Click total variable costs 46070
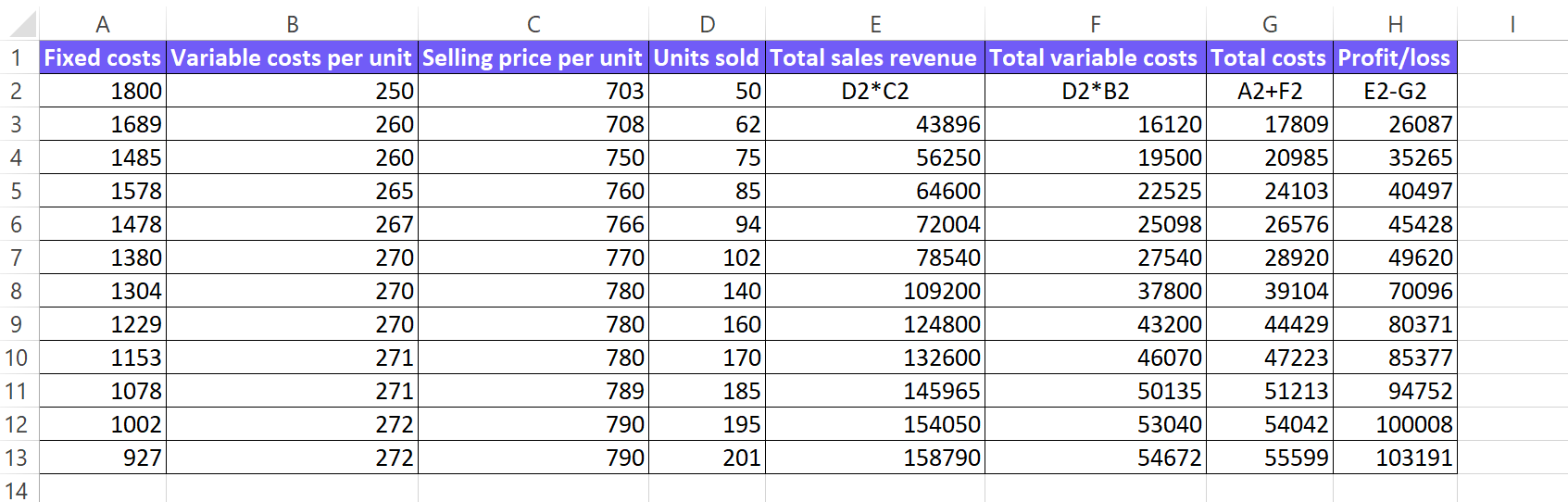Viewport: 1568px width, 502px height. tap(1096, 358)
